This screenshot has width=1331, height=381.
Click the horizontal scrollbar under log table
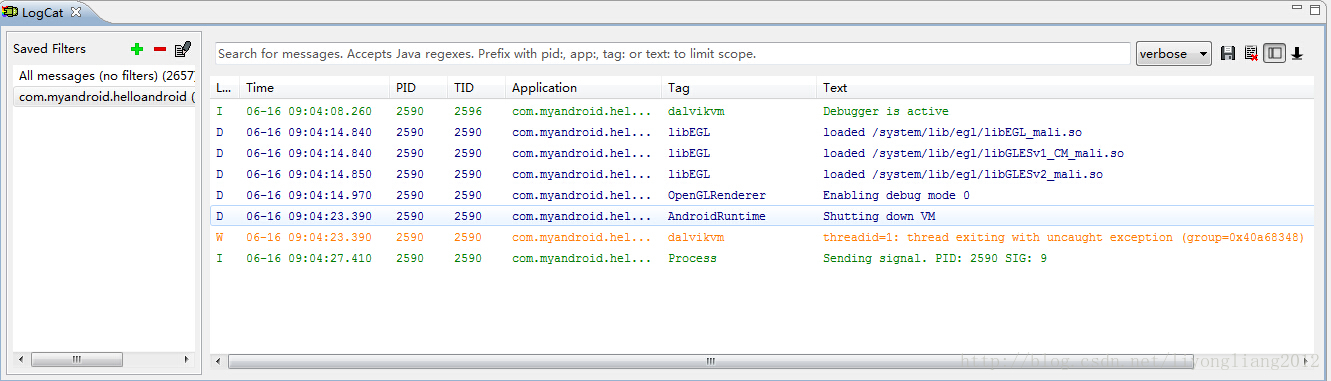pyautogui.click(x=710, y=361)
